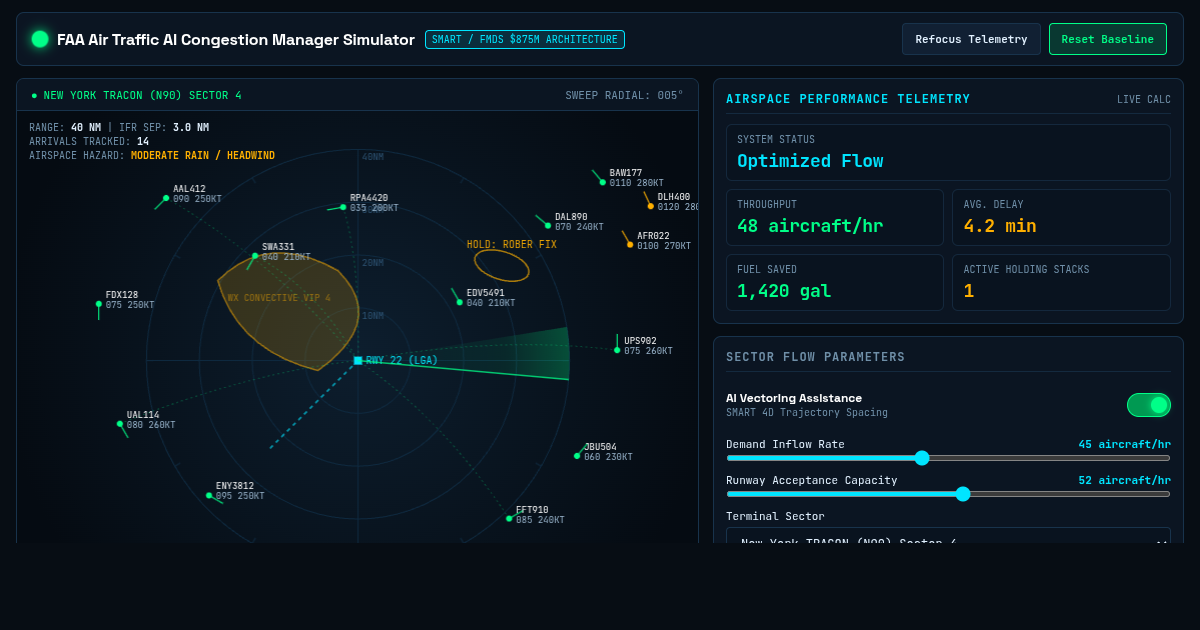Viewport: 1200px width, 630px height.
Task: Click the SWEEP RADIAL: 005° readout
Action: point(624,96)
